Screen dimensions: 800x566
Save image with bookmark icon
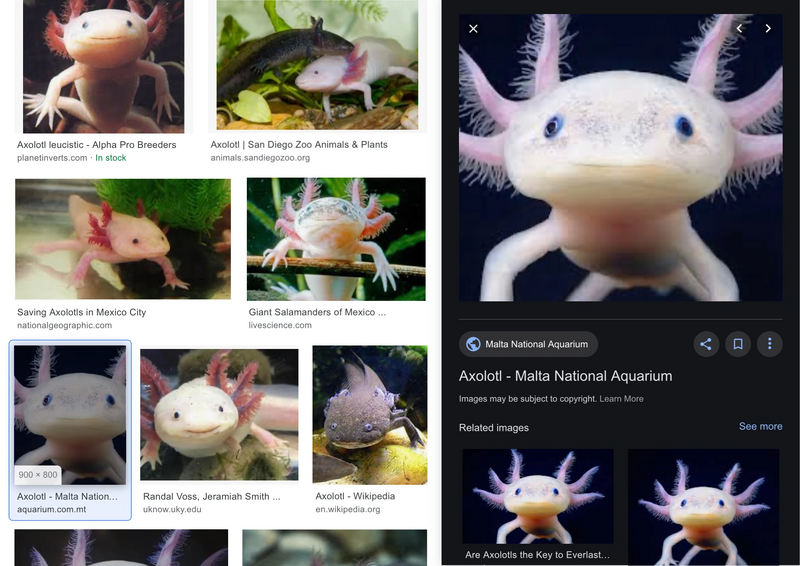tap(738, 344)
